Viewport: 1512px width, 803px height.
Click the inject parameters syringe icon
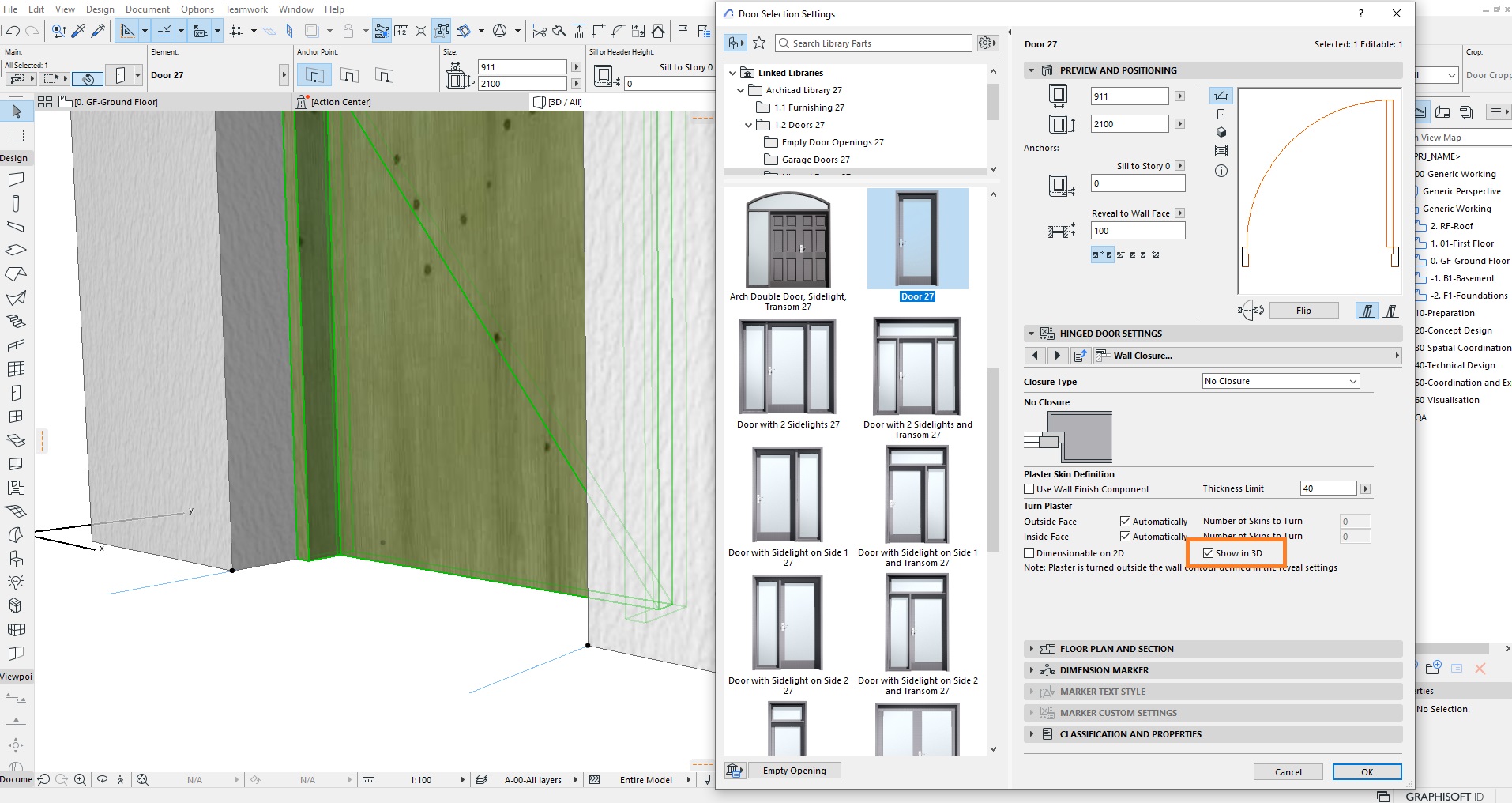(99, 31)
